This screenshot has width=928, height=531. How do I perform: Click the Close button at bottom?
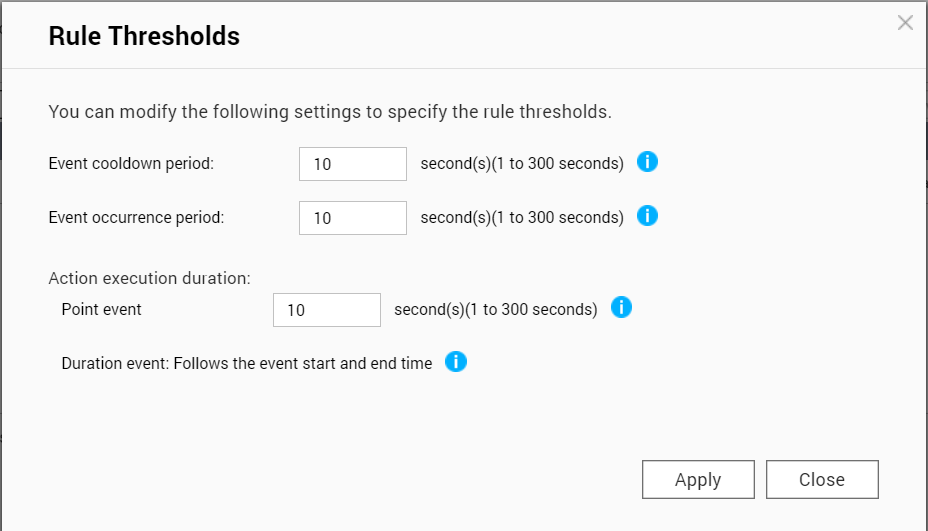(822, 479)
